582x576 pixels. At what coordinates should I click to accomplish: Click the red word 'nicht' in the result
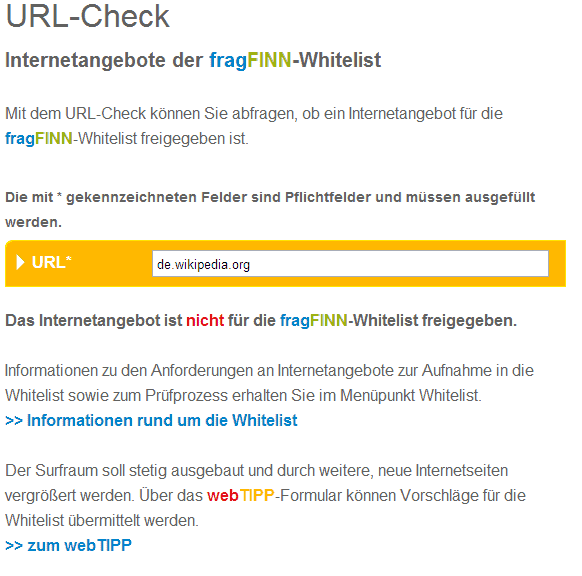tap(205, 320)
